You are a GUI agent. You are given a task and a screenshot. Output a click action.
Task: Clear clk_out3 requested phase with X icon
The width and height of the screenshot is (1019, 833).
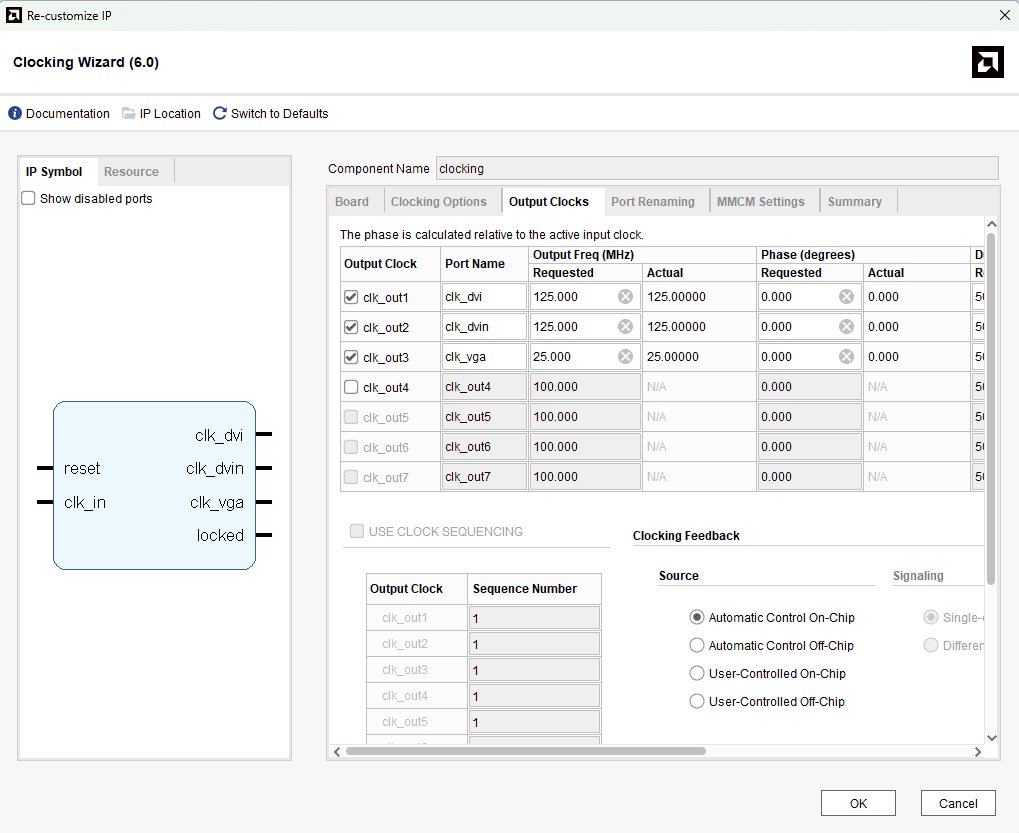[x=846, y=357]
